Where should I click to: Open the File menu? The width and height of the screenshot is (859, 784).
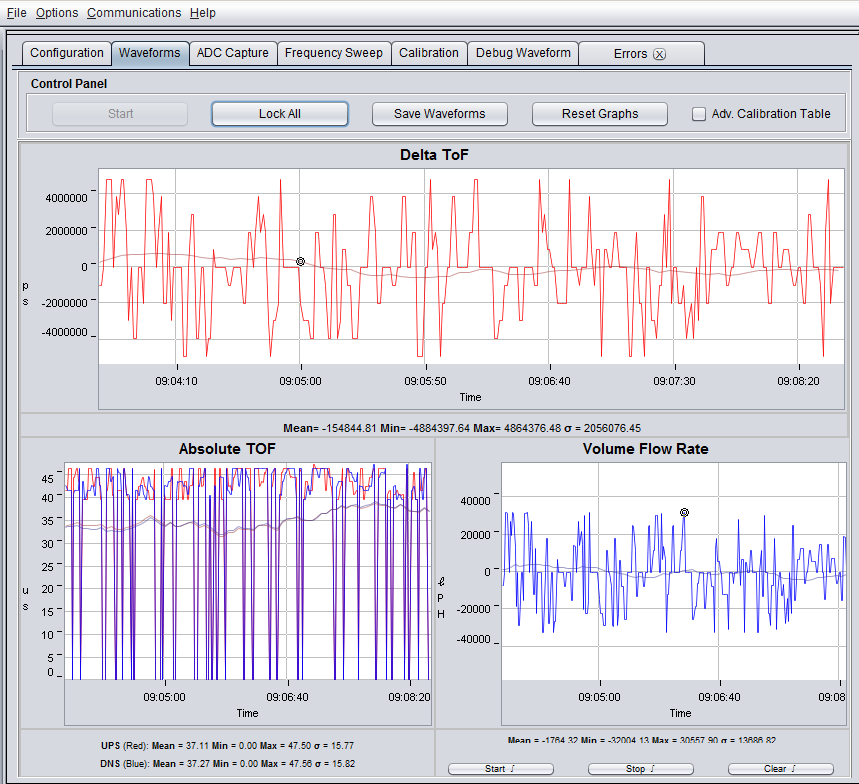17,13
